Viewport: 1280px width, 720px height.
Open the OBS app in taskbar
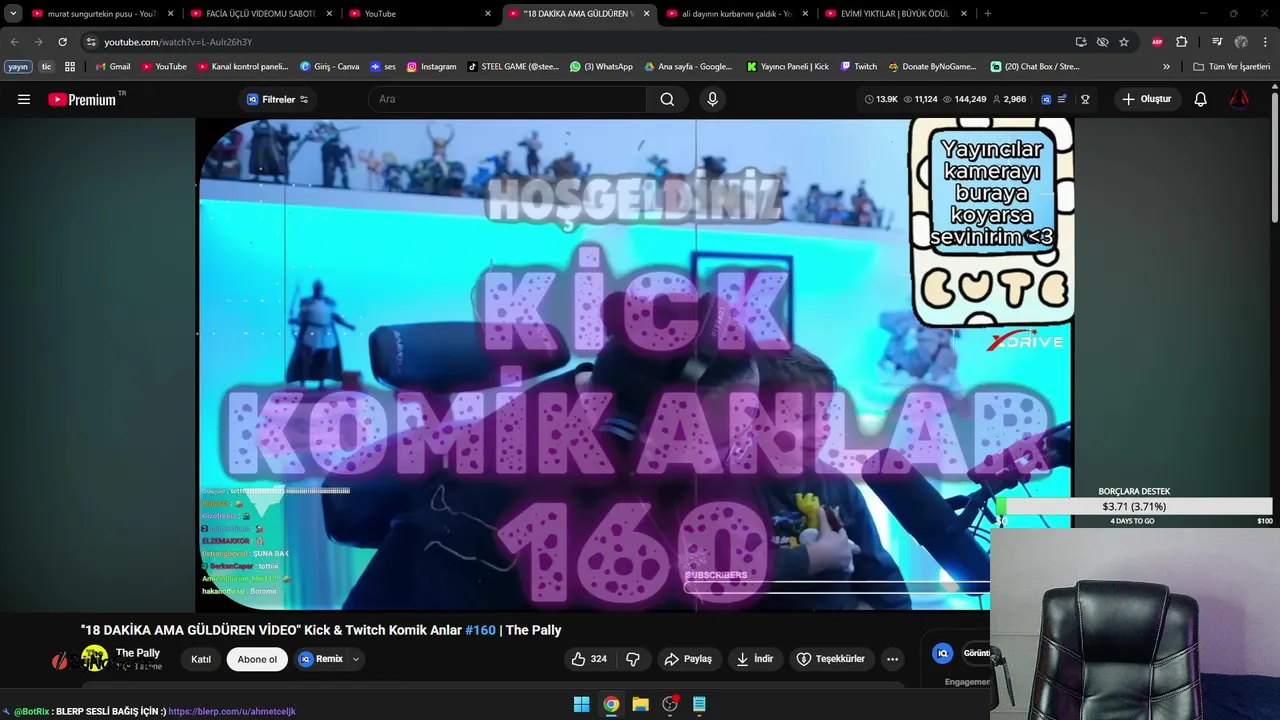(670, 704)
